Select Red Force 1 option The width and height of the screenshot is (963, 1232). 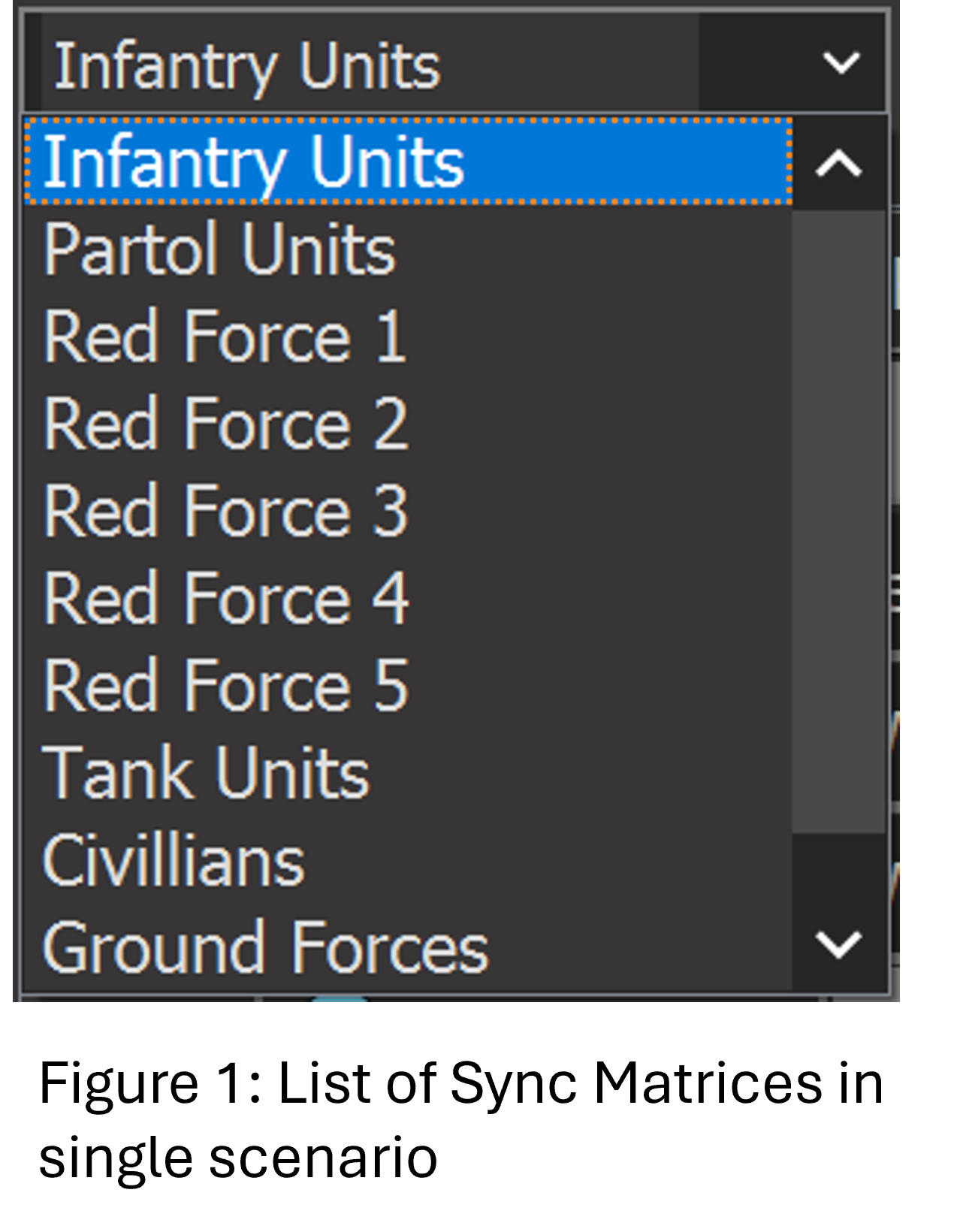pos(406,337)
